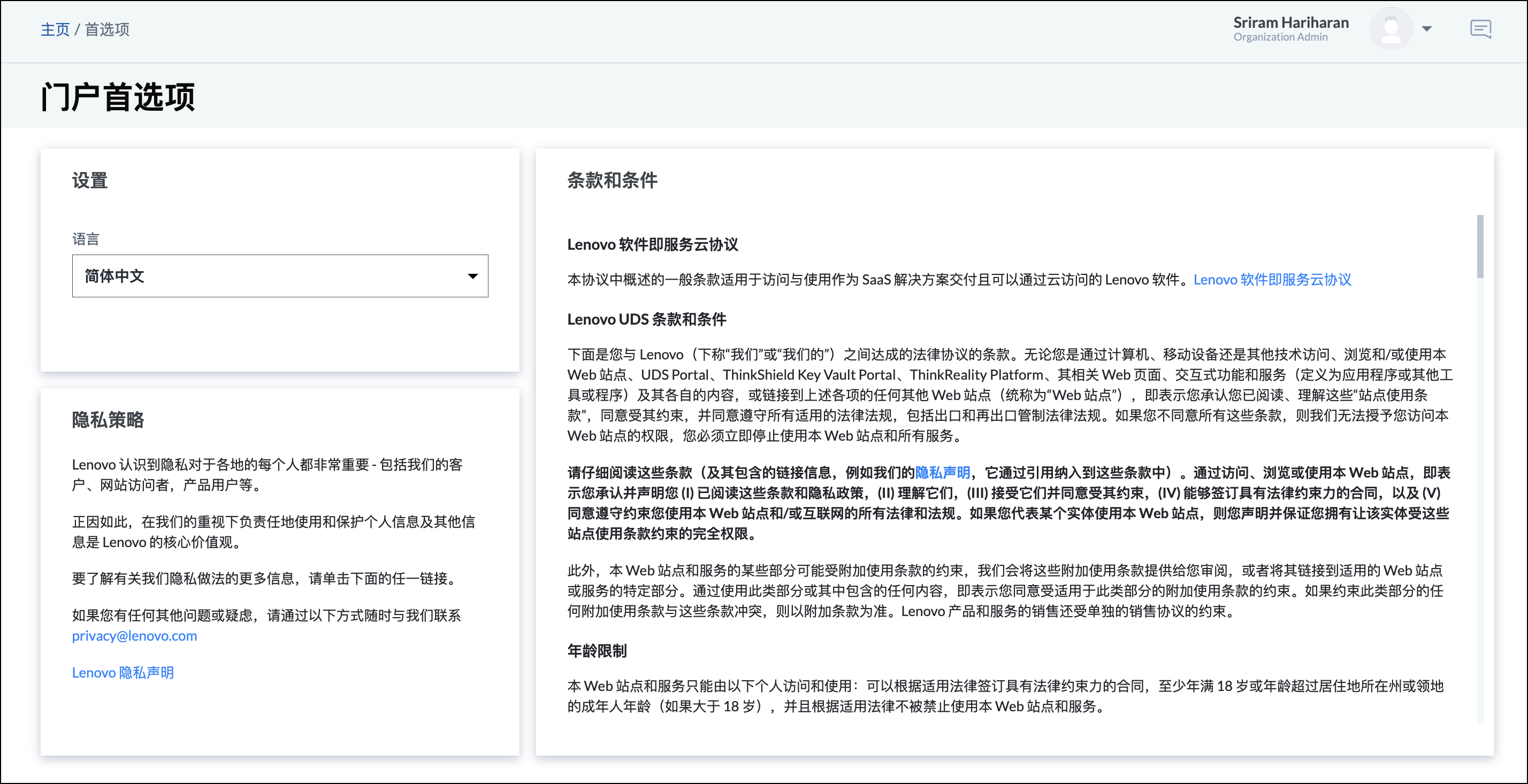Open the 隐私声明 link in terms text
Viewport: 1528px width, 784px height.
(942, 473)
